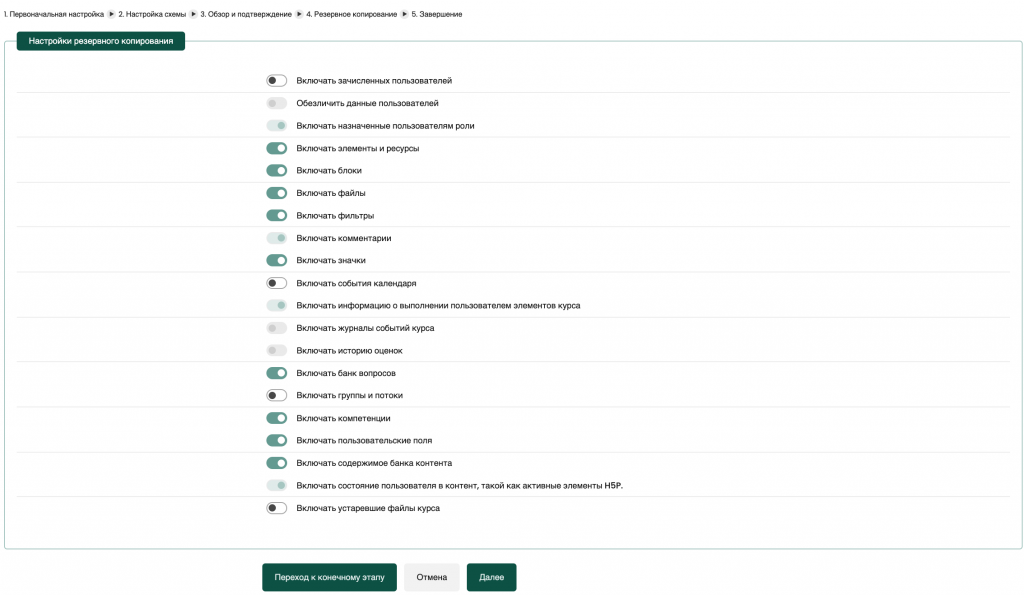Enable 'Включать события календаря'

pyautogui.click(x=276, y=283)
